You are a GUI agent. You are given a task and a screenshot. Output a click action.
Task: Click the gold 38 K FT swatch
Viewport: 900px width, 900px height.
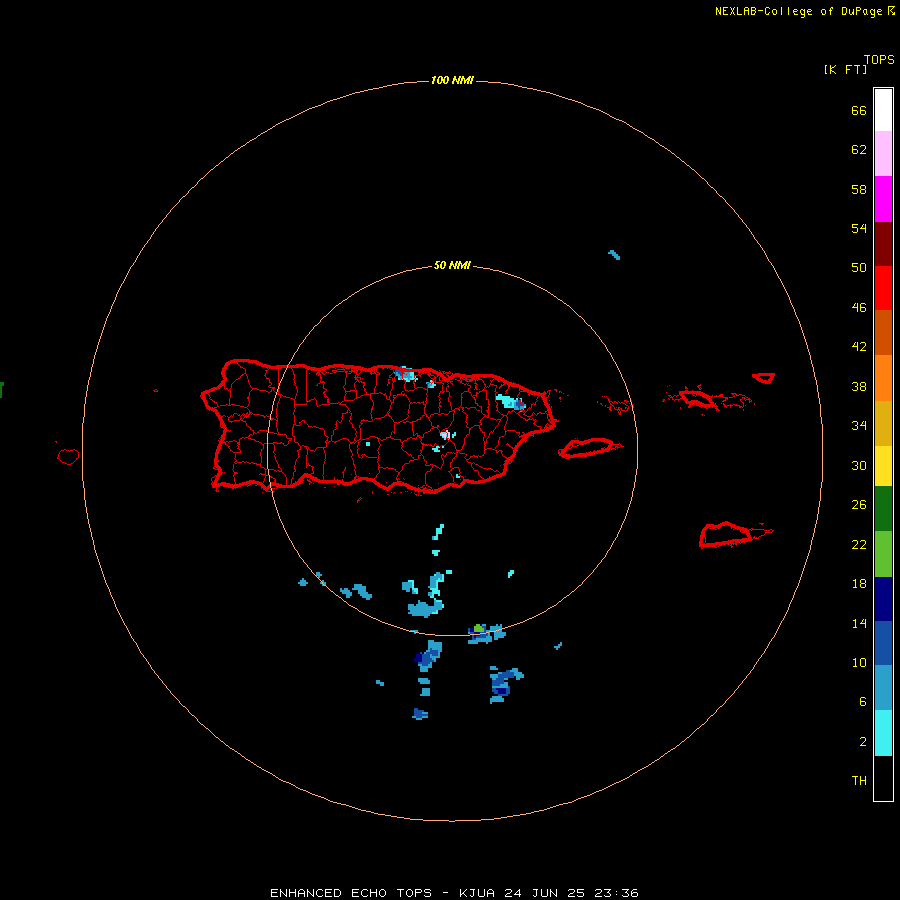(883, 423)
